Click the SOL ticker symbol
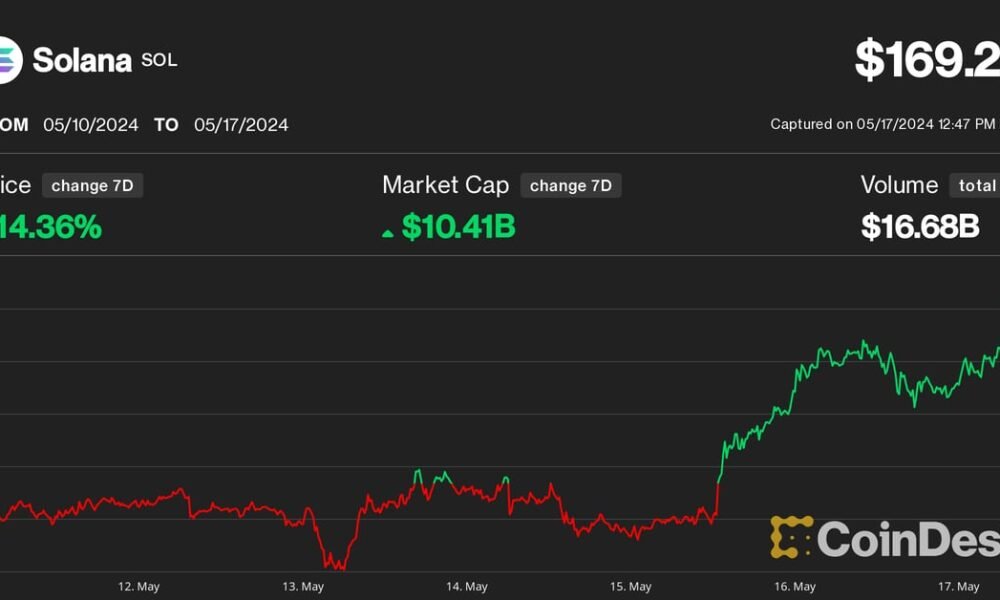Screen dimensions: 1000x600 tap(159, 60)
